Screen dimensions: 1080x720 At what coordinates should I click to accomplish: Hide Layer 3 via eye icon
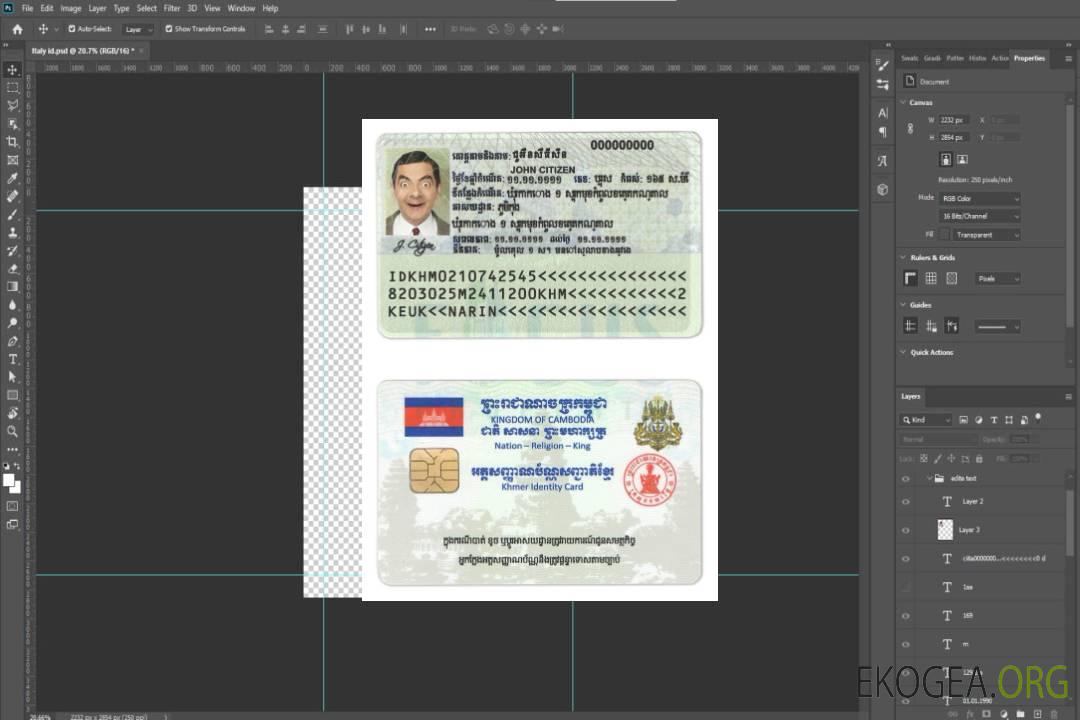tap(906, 531)
